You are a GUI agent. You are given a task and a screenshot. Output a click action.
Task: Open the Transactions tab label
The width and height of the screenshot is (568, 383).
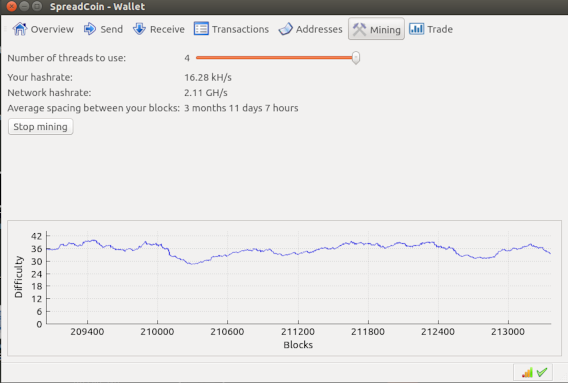coord(241,29)
